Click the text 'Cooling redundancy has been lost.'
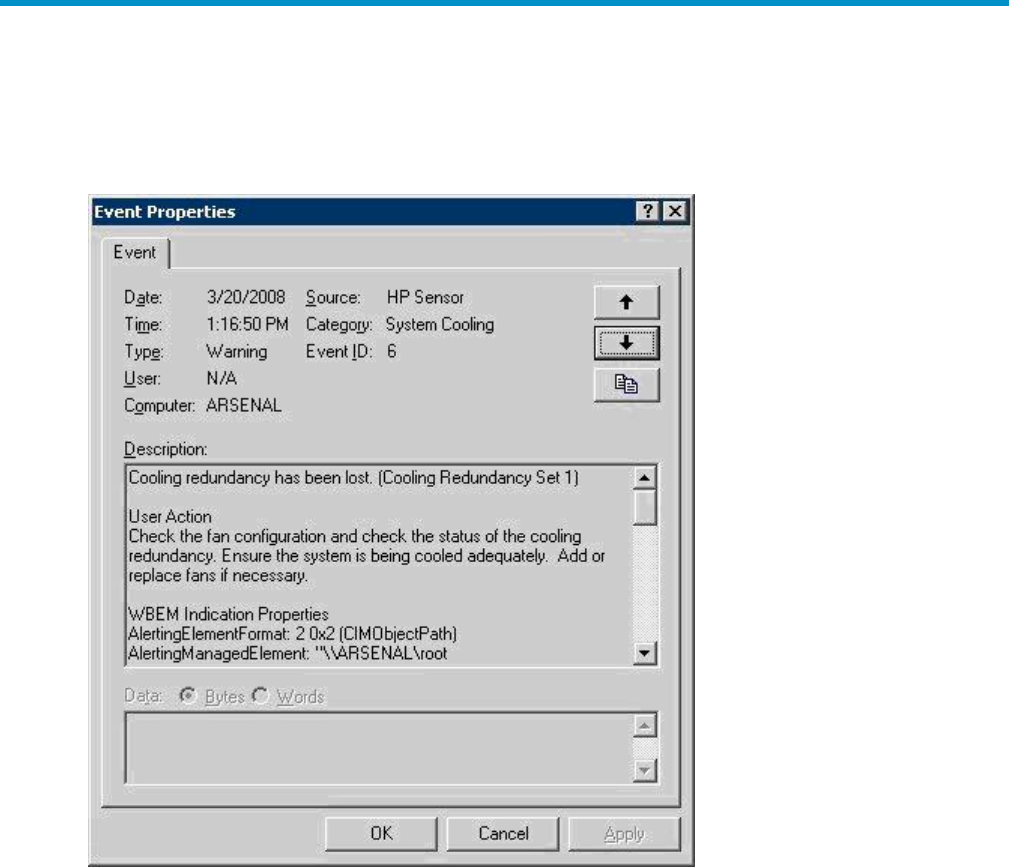The height and width of the screenshot is (867, 1009). 250,478
